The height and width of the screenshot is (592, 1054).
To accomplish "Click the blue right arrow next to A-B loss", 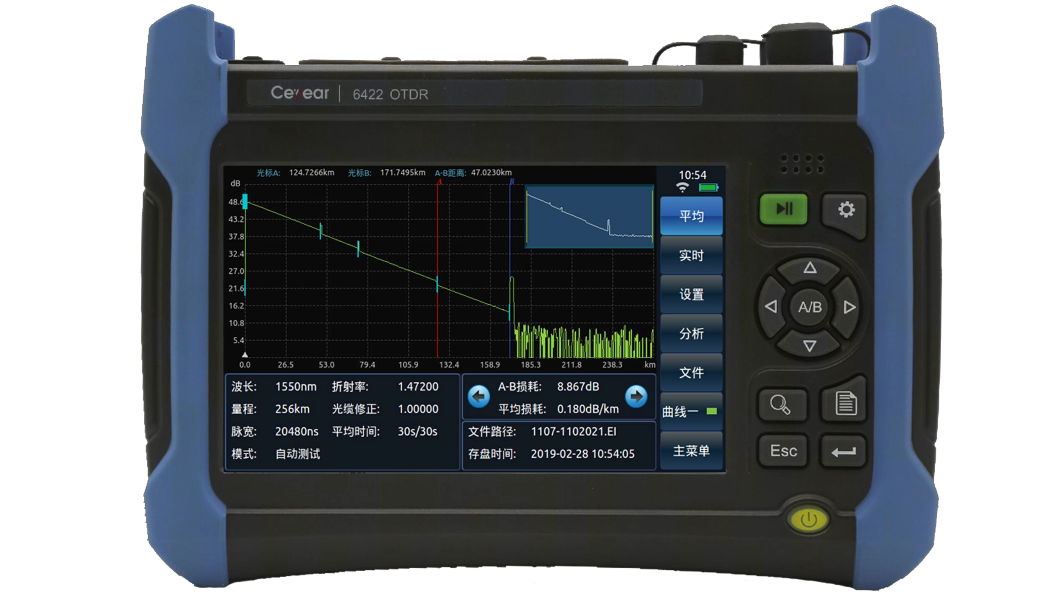I will pos(636,397).
